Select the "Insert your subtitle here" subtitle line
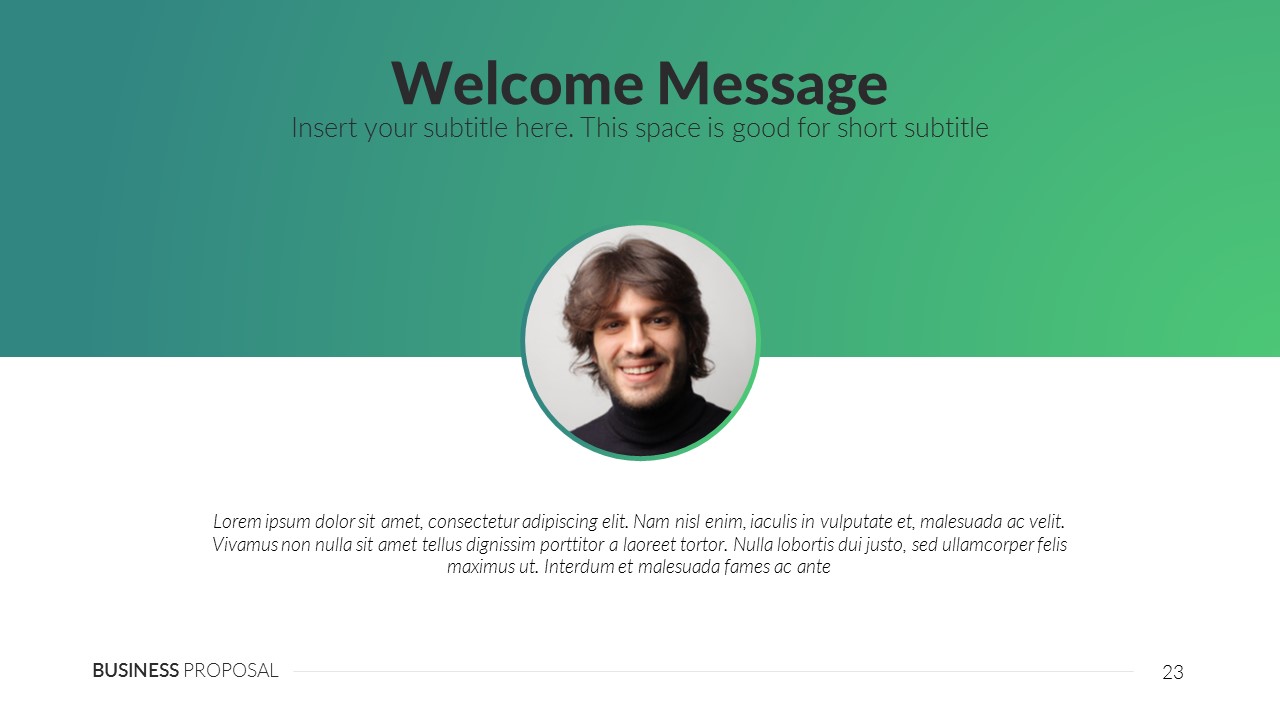 click(x=640, y=128)
